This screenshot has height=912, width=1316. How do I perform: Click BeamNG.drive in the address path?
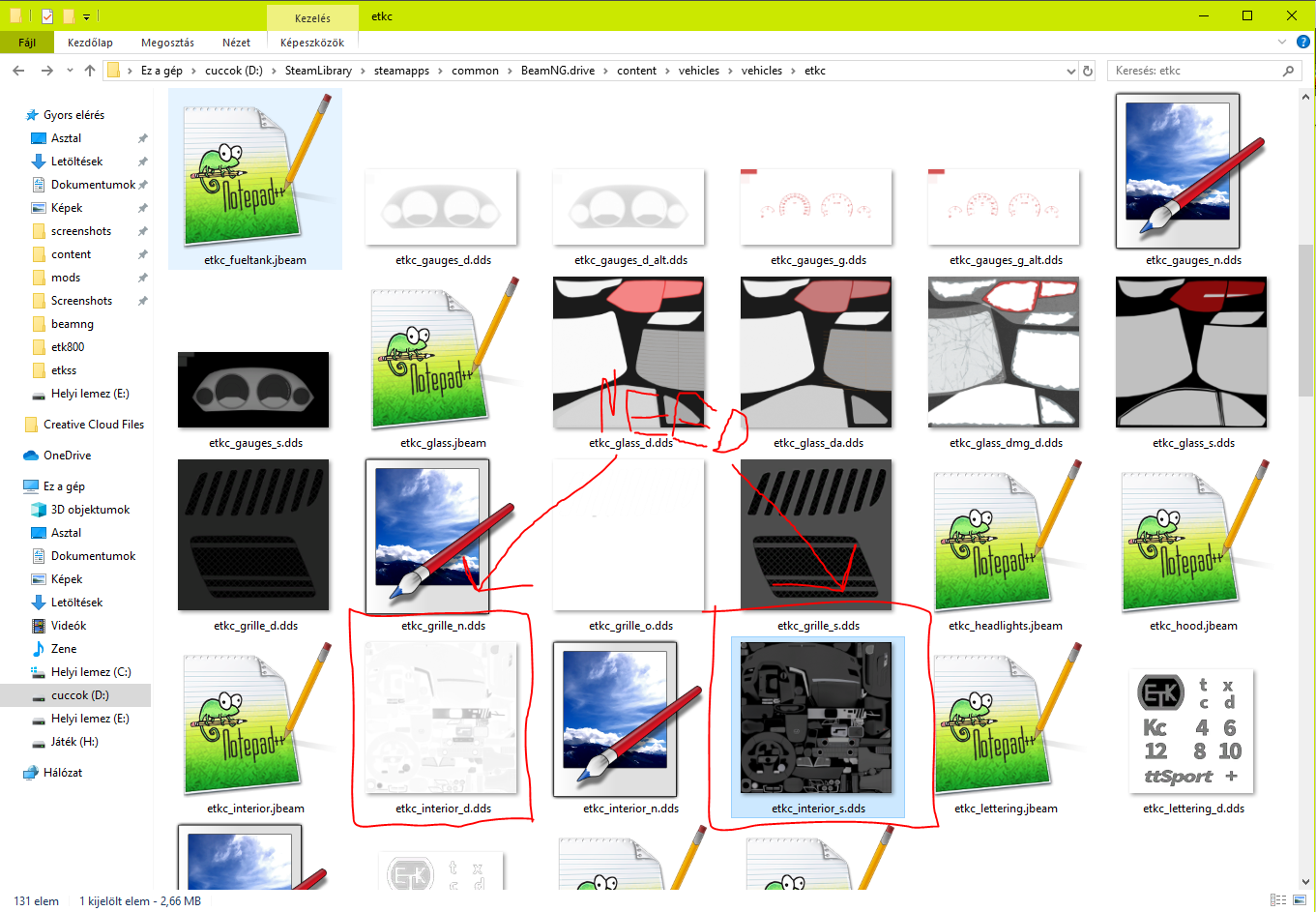point(558,71)
